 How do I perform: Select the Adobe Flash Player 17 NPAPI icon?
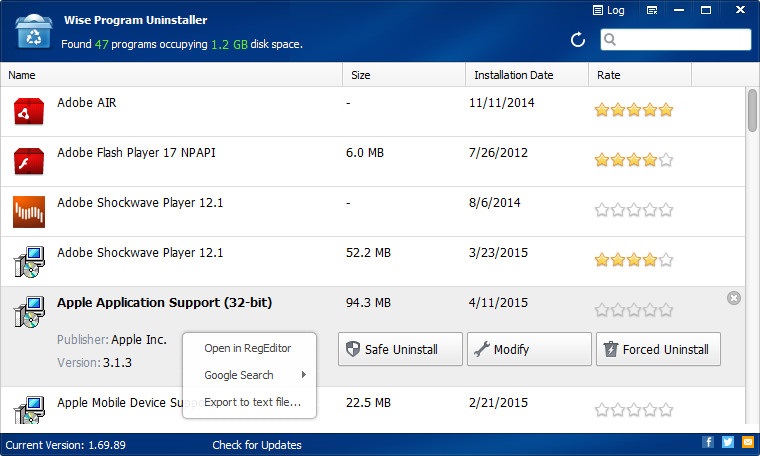[x=29, y=161]
